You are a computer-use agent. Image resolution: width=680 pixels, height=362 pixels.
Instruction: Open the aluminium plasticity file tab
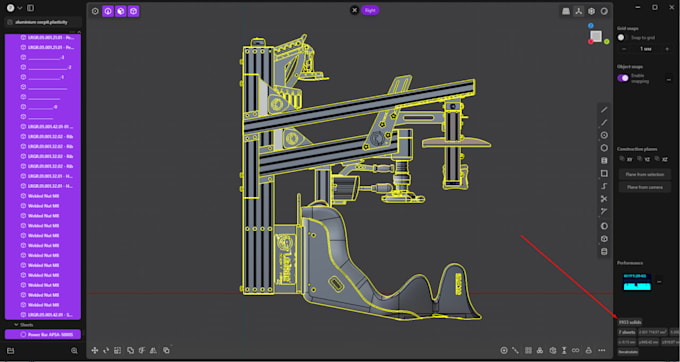42,22
